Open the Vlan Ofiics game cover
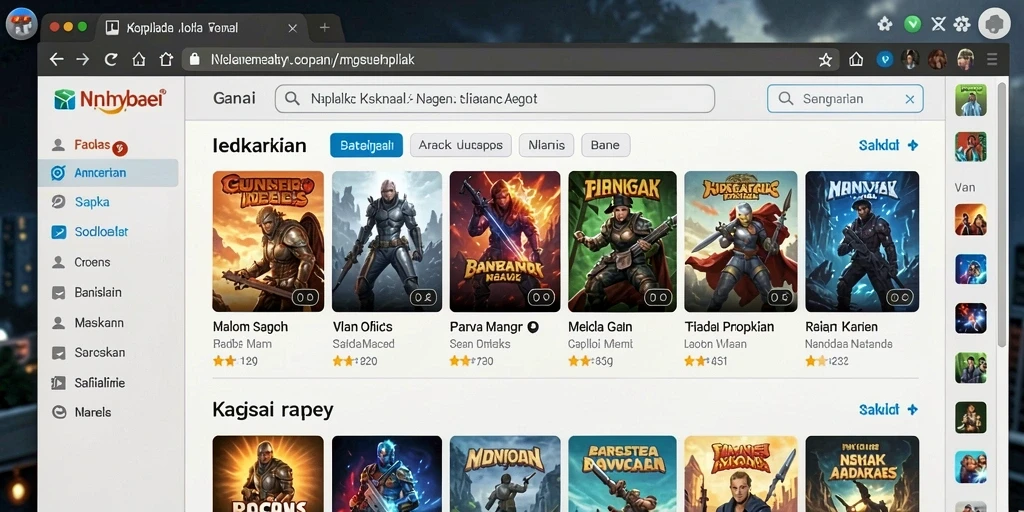 (x=387, y=241)
